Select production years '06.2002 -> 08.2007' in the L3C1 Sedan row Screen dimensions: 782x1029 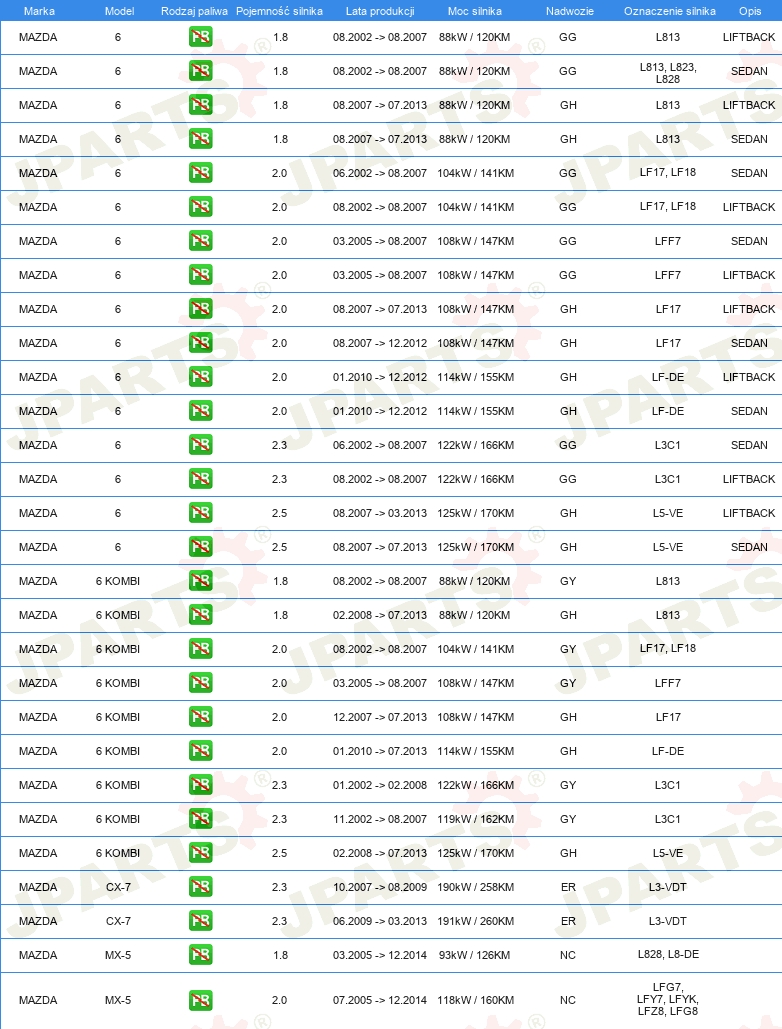pos(380,445)
